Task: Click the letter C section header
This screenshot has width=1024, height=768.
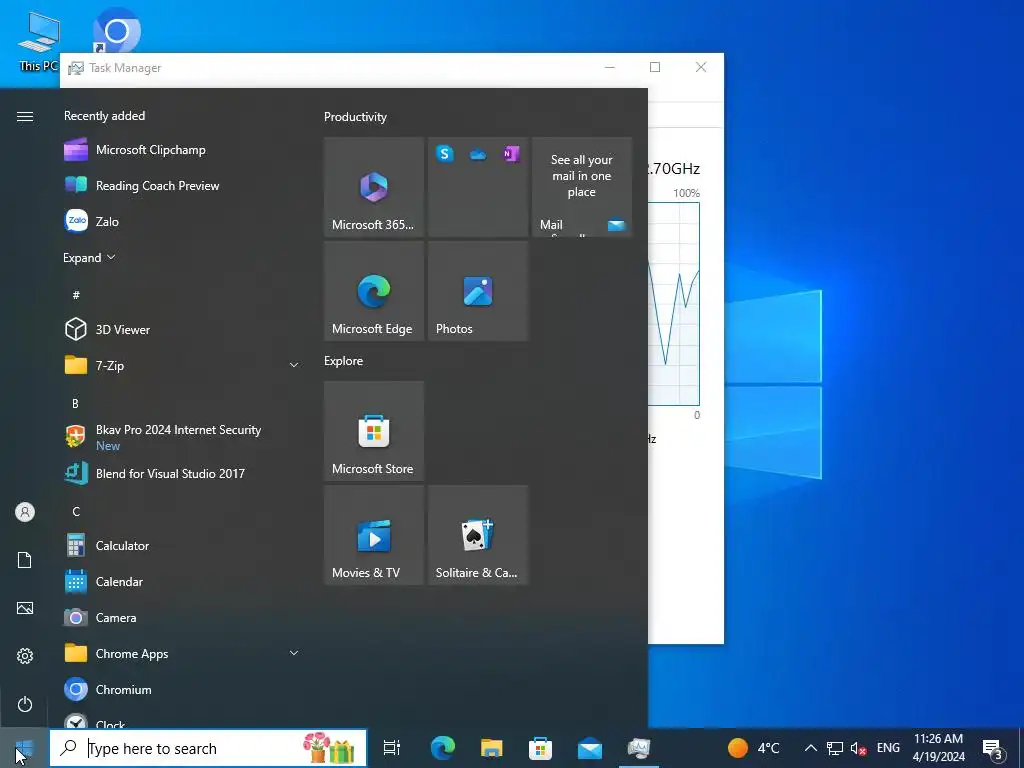Action: click(x=76, y=511)
